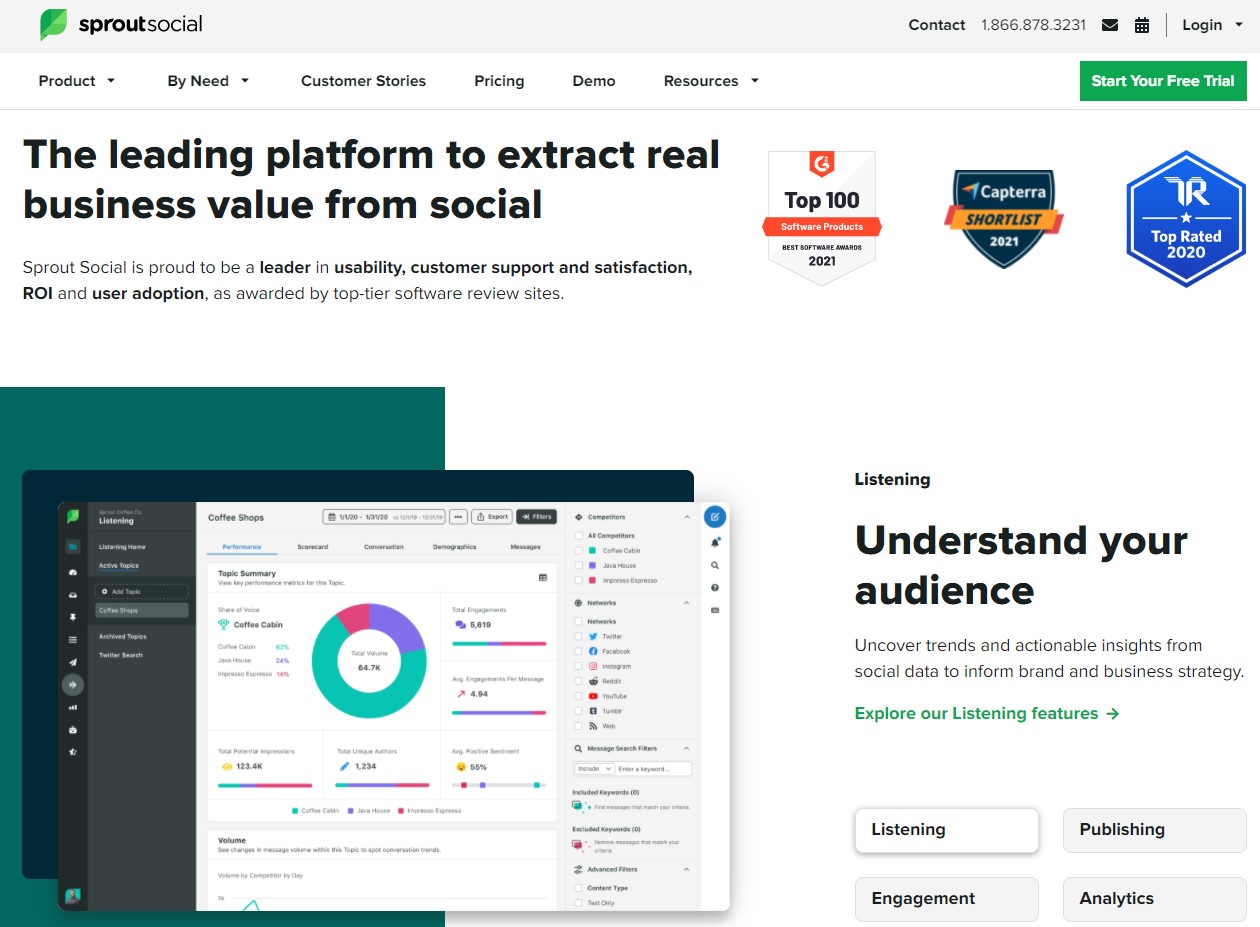The image size is (1260, 927).
Task: Check the Impresso Espresso checkbox
Action: coord(579,580)
